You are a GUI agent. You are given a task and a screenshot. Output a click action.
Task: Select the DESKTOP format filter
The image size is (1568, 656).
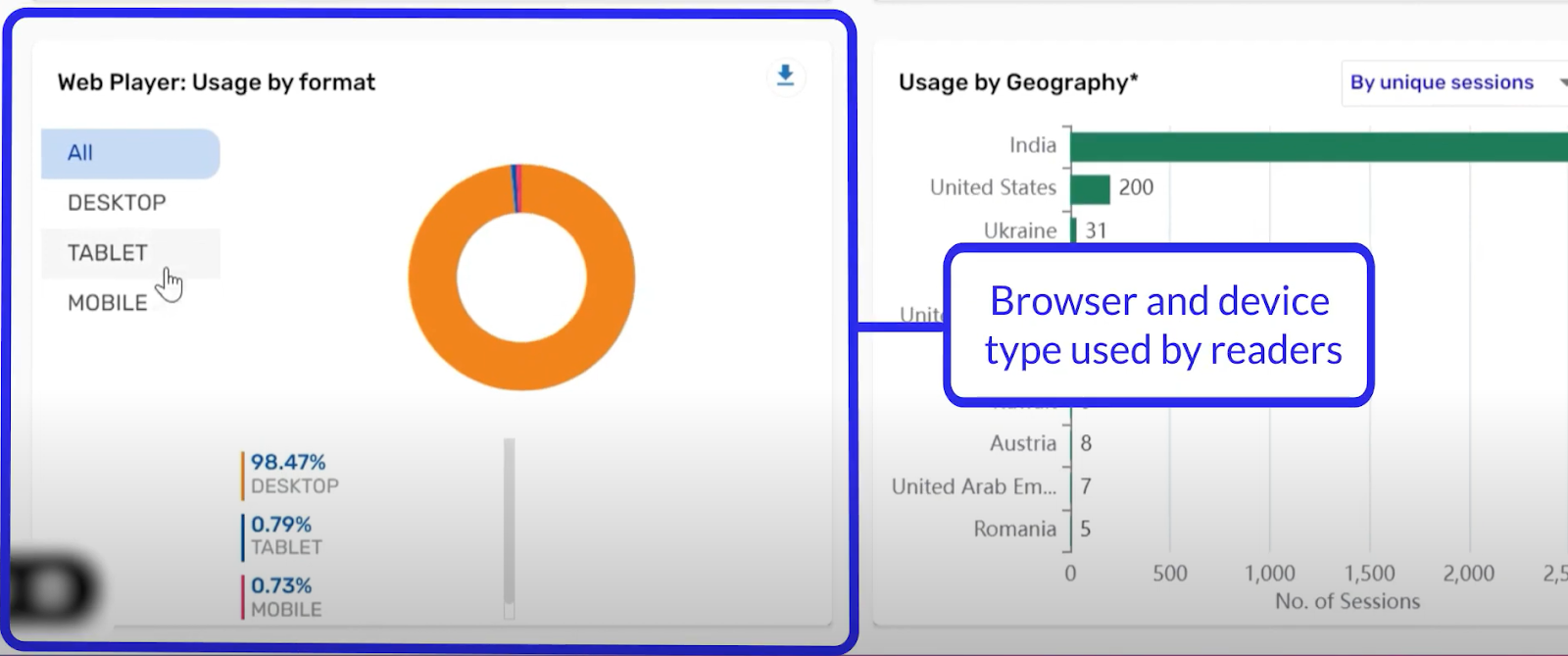tap(130, 203)
